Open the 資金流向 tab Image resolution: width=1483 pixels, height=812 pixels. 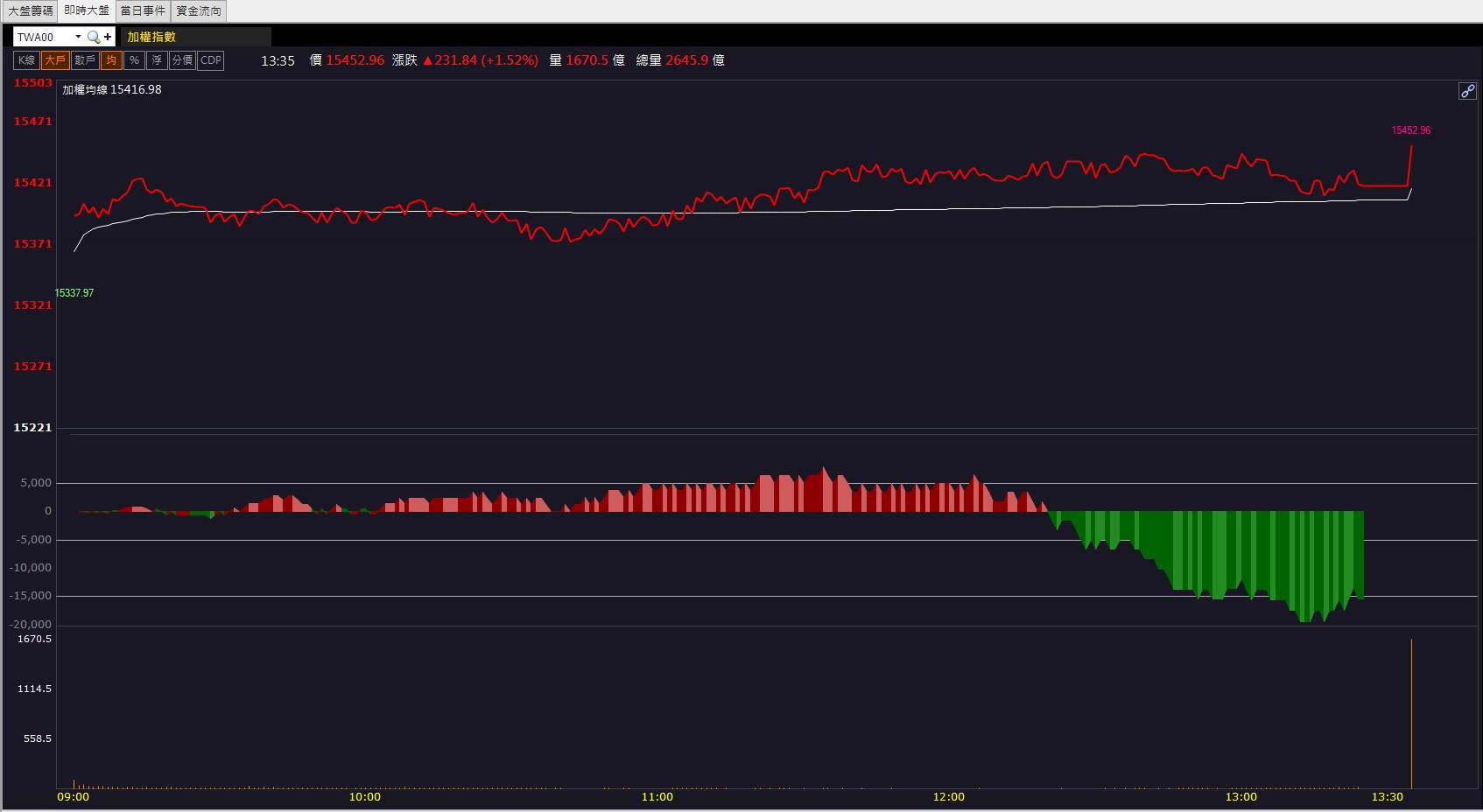(199, 11)
